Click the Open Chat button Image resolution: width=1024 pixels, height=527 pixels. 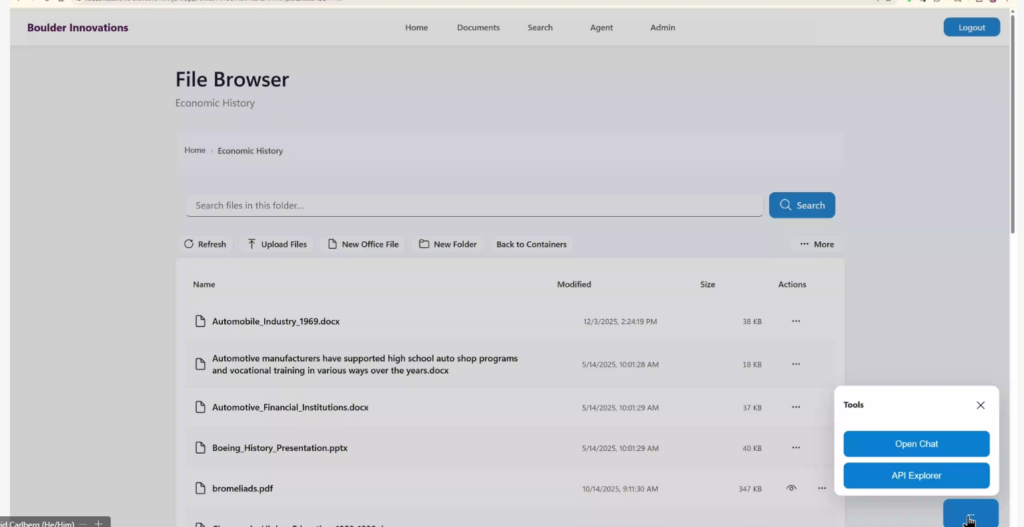(x=916, y=444)
